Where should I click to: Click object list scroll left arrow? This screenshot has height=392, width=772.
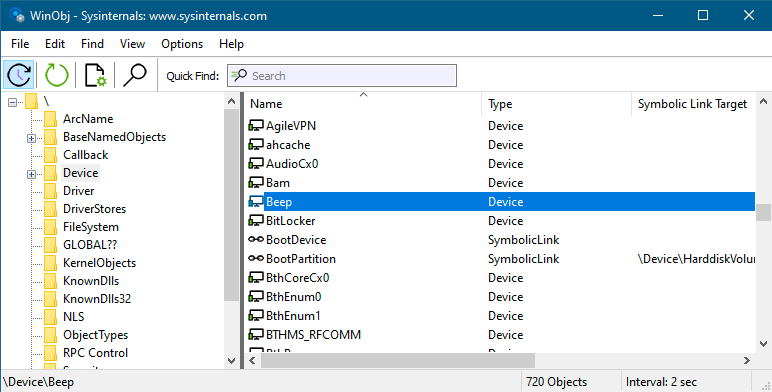tap(253, 360)
